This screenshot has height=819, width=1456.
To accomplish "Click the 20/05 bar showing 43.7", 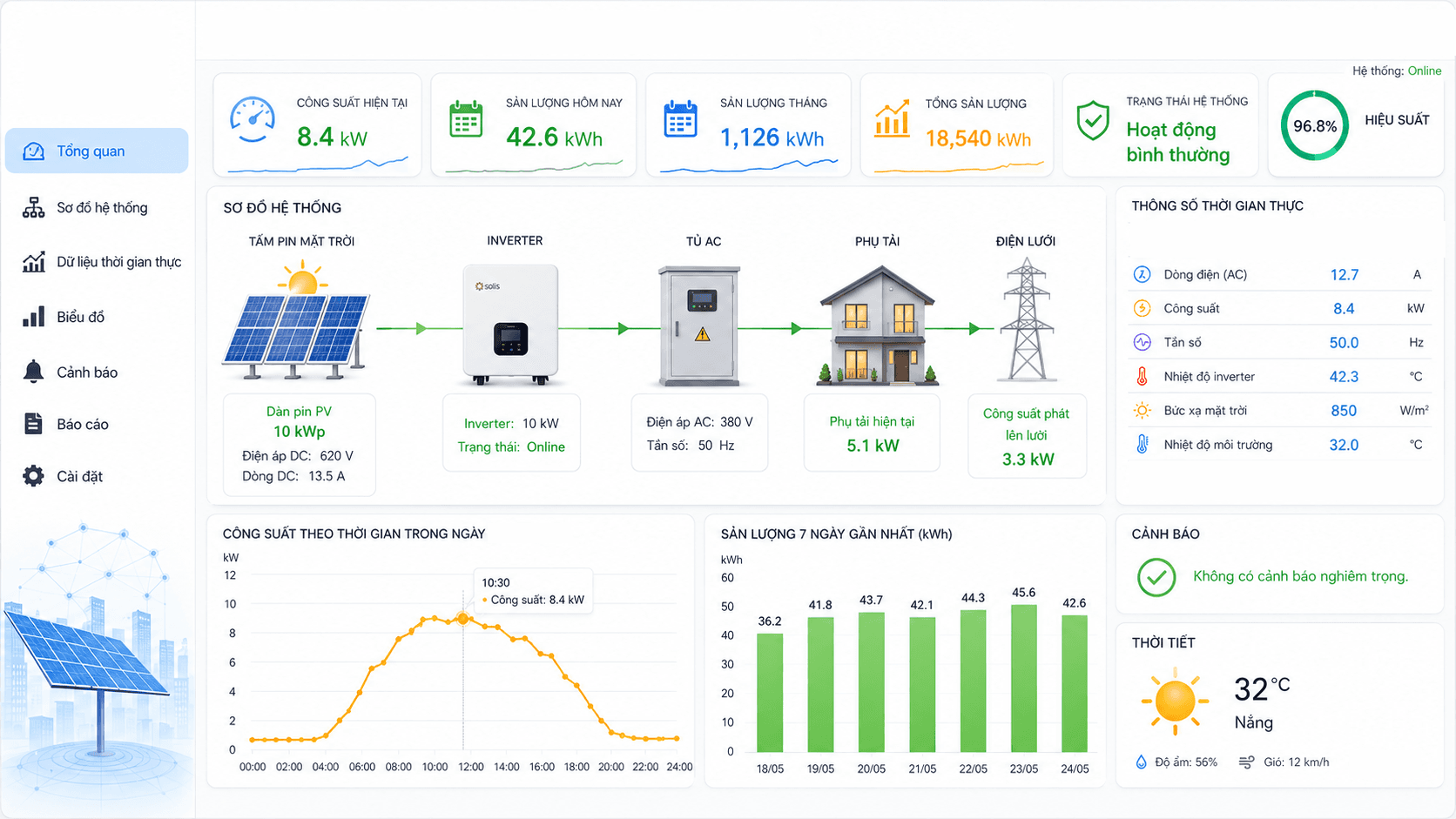I will pyautogui.click(x=872, y=682).
